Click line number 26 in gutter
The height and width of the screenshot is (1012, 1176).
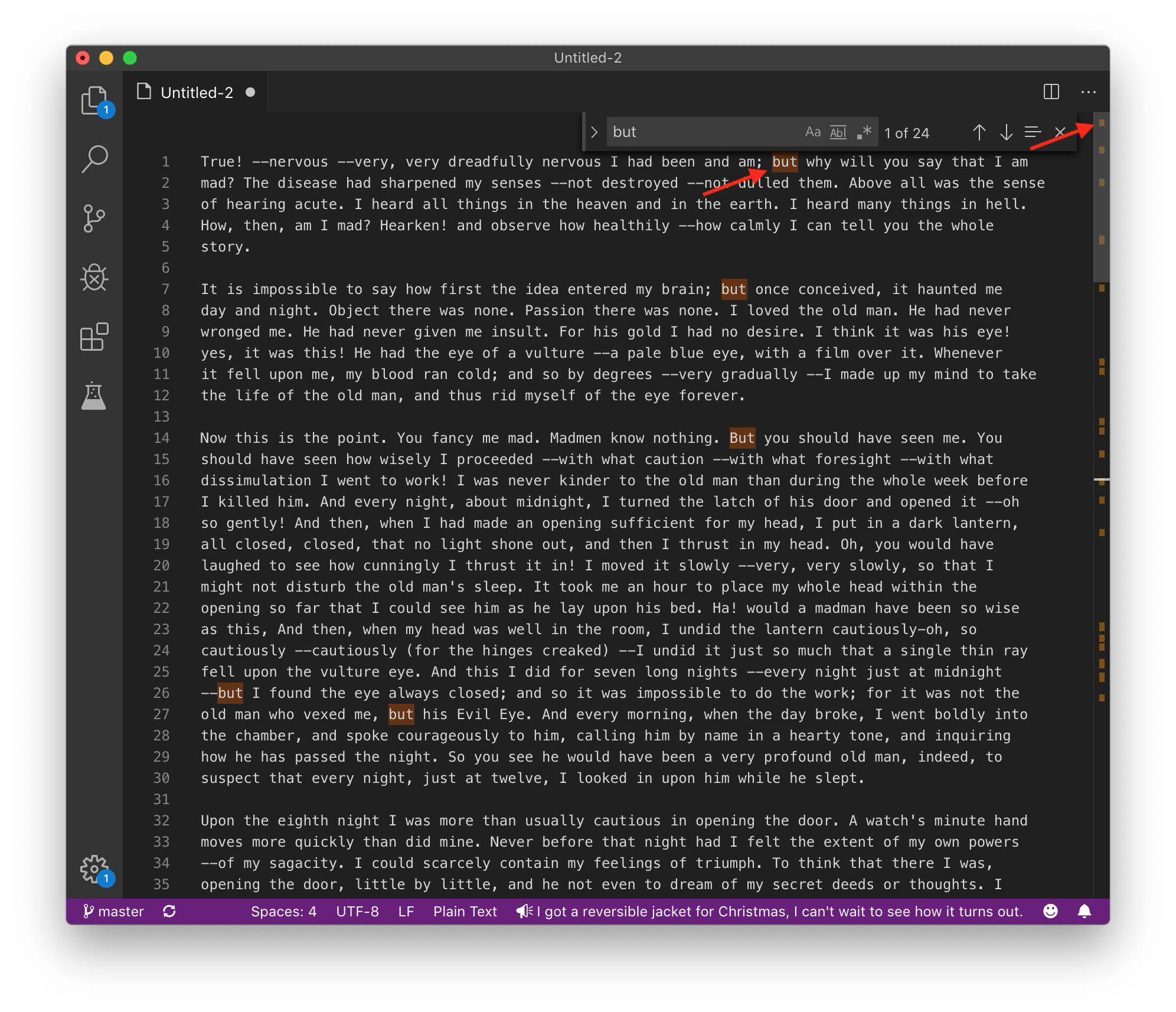(161, 693)
